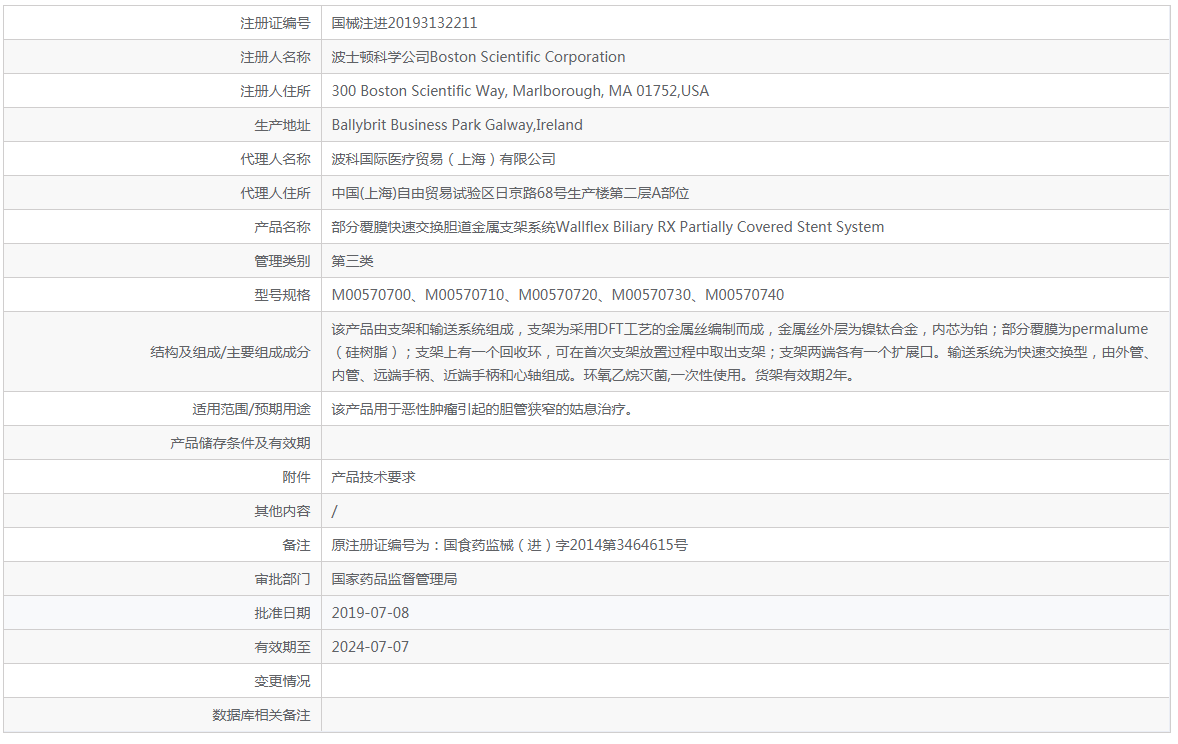Viewport: 1178px width, 744px height.
Task: Click management class 第三类
Action: (352, 261)
